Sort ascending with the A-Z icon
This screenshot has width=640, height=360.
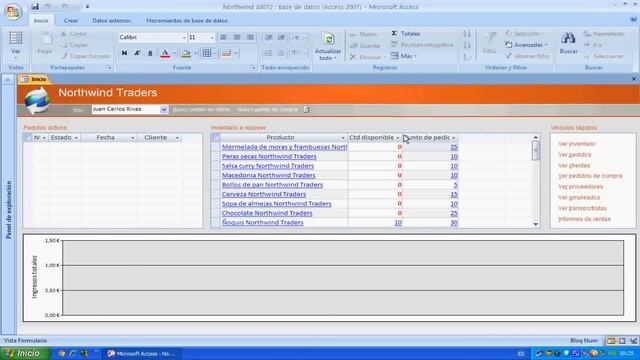click(467, 33)
